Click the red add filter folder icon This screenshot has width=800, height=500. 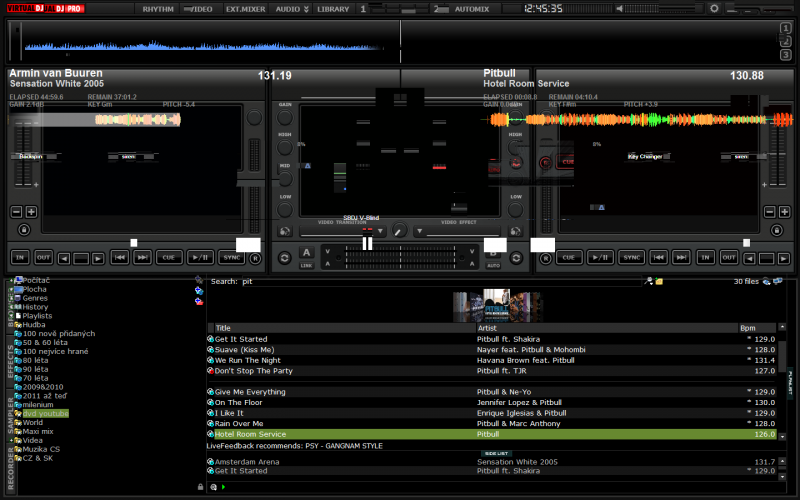point(199,302)
